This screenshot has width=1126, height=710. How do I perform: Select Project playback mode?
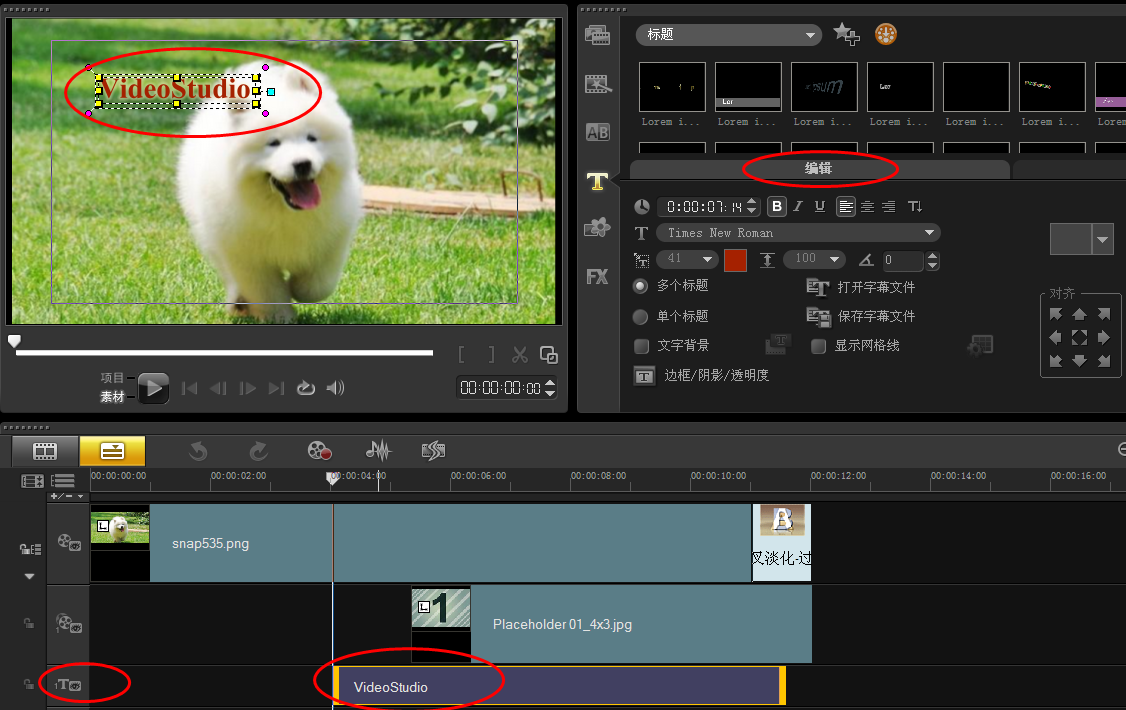113,378
